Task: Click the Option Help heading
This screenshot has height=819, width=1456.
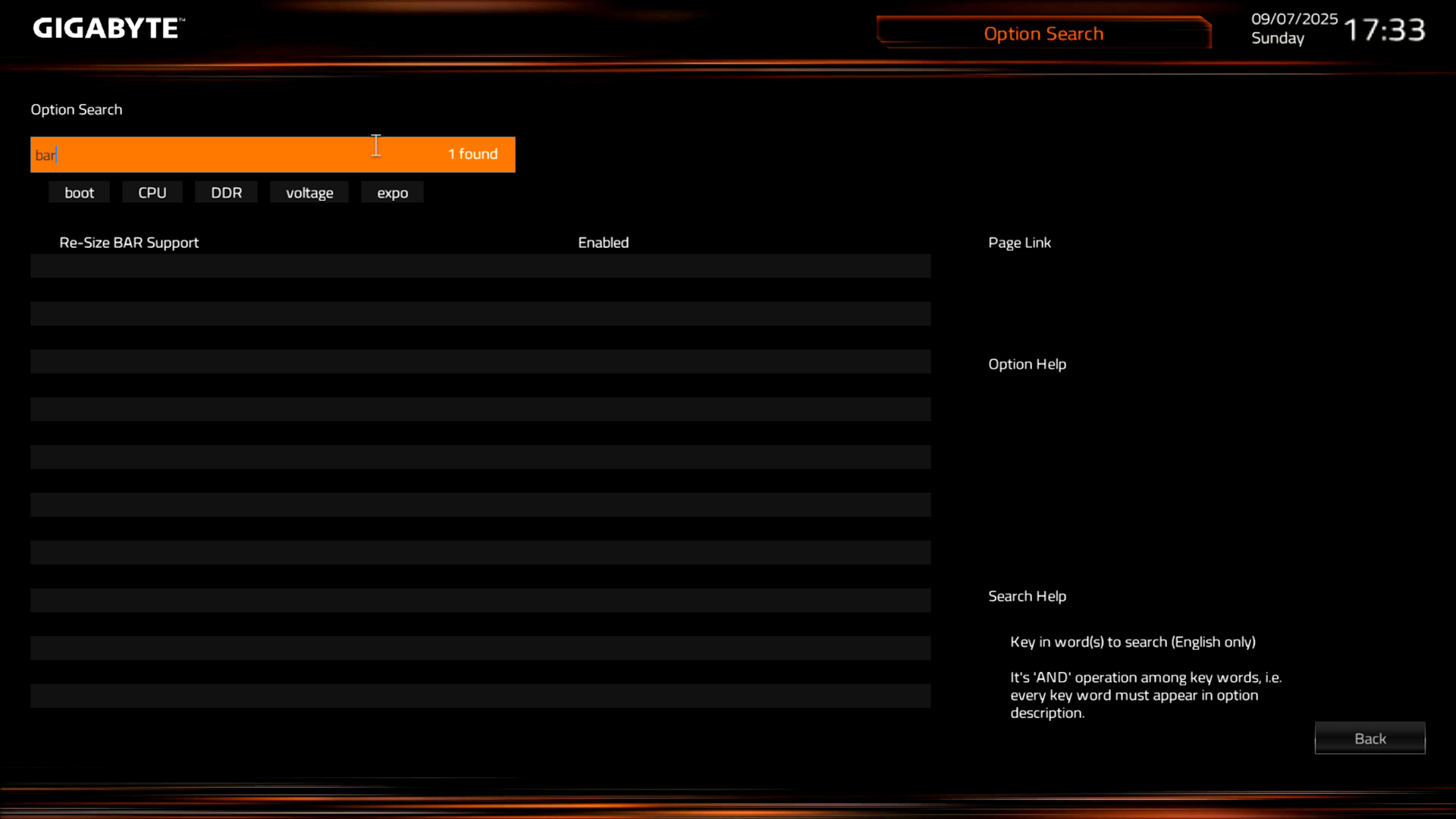Action: click(x=1027, y=364)
